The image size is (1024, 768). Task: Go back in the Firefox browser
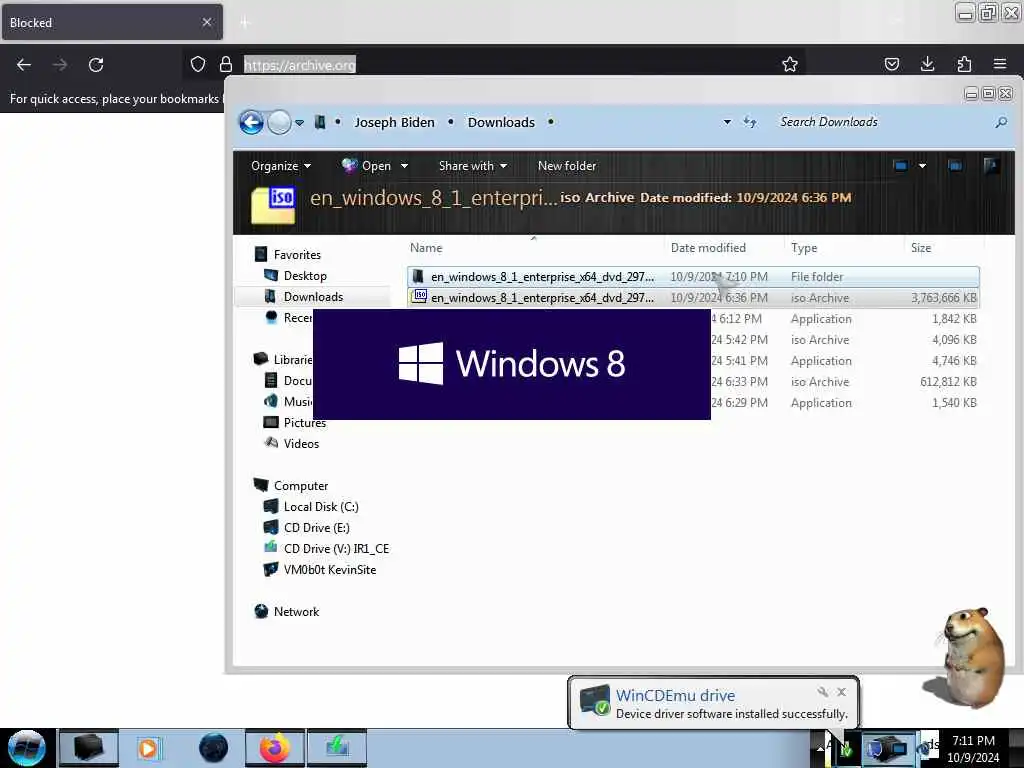tap(24, 65)
